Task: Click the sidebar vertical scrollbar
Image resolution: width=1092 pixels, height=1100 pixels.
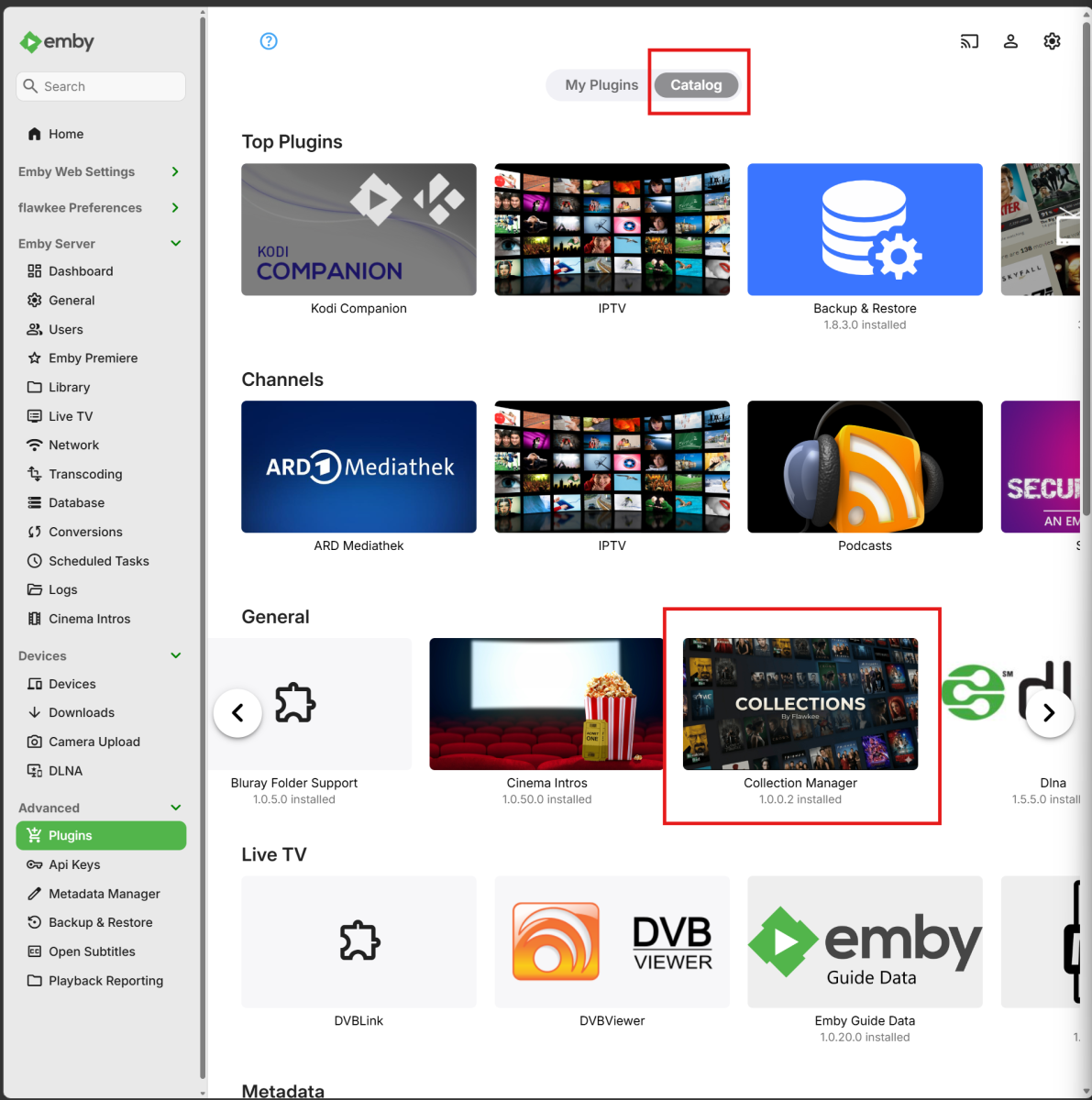Action: [202, 545]
